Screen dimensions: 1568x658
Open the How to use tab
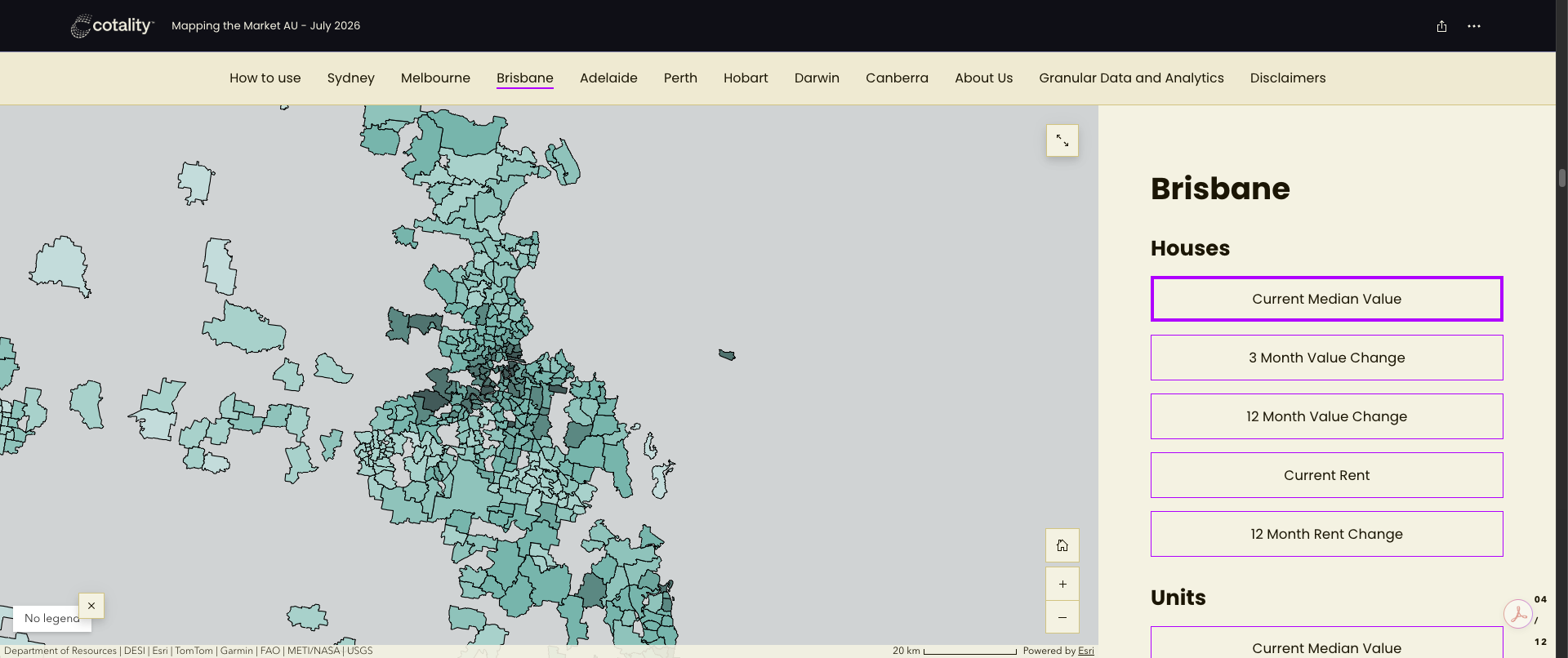click(265, 78)
